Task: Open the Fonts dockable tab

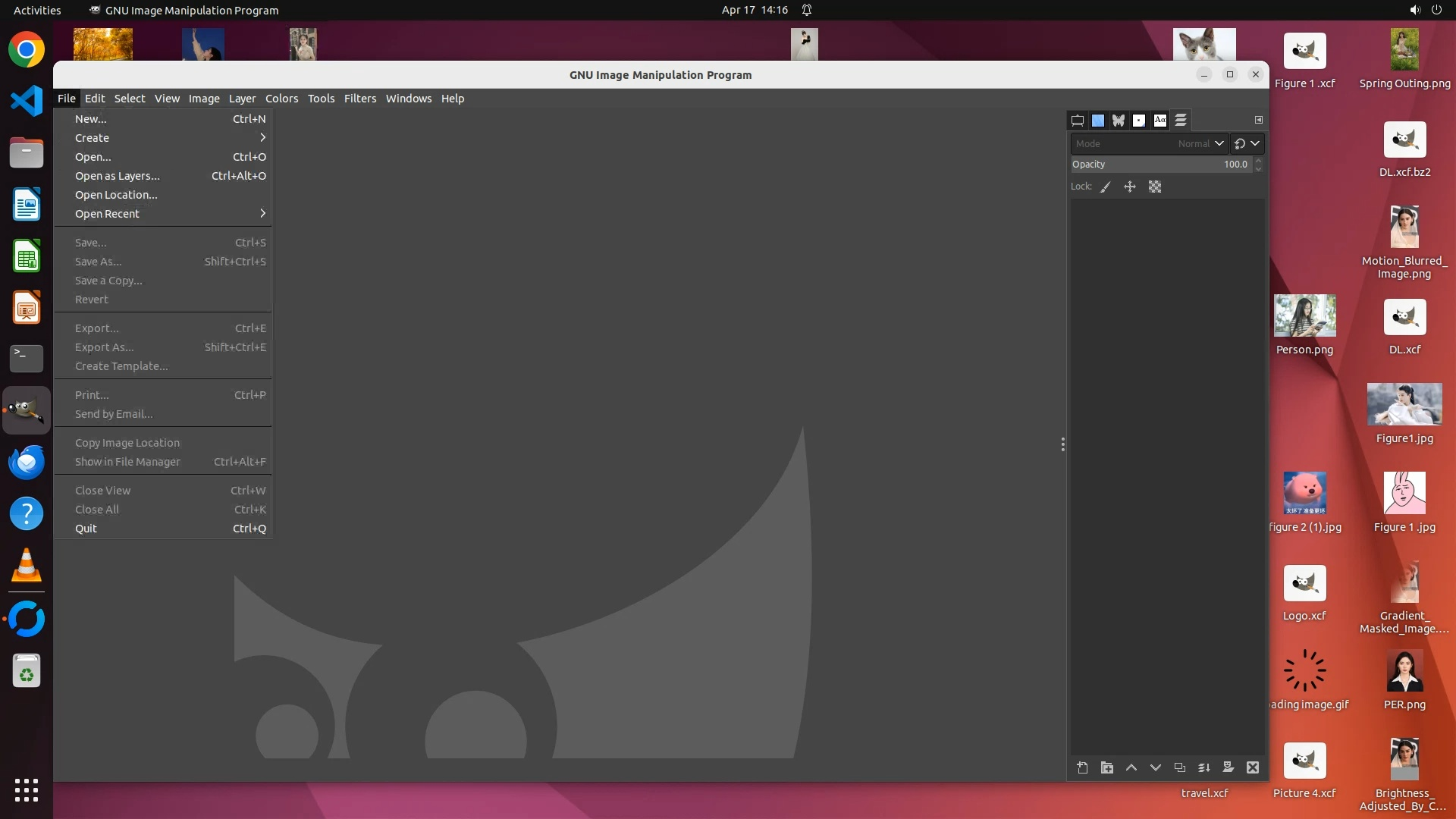Action: click(1159, 120)
